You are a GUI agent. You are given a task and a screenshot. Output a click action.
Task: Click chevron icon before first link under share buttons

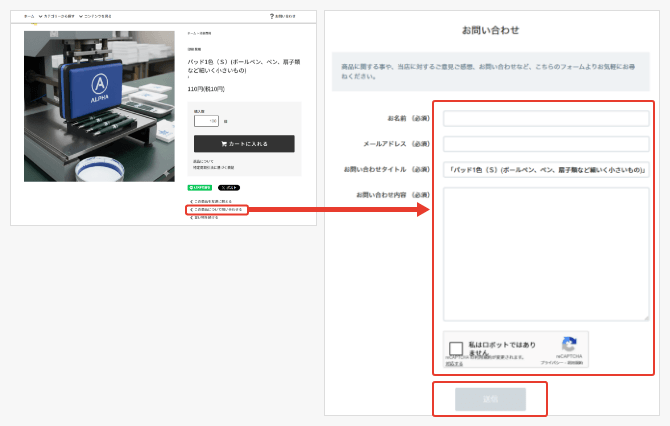tap(191, 201)
